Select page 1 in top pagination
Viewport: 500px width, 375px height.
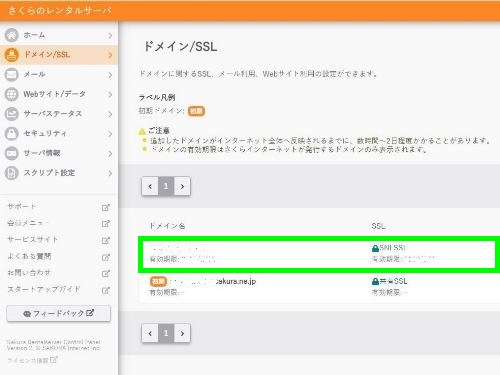[x=166, y=186]
